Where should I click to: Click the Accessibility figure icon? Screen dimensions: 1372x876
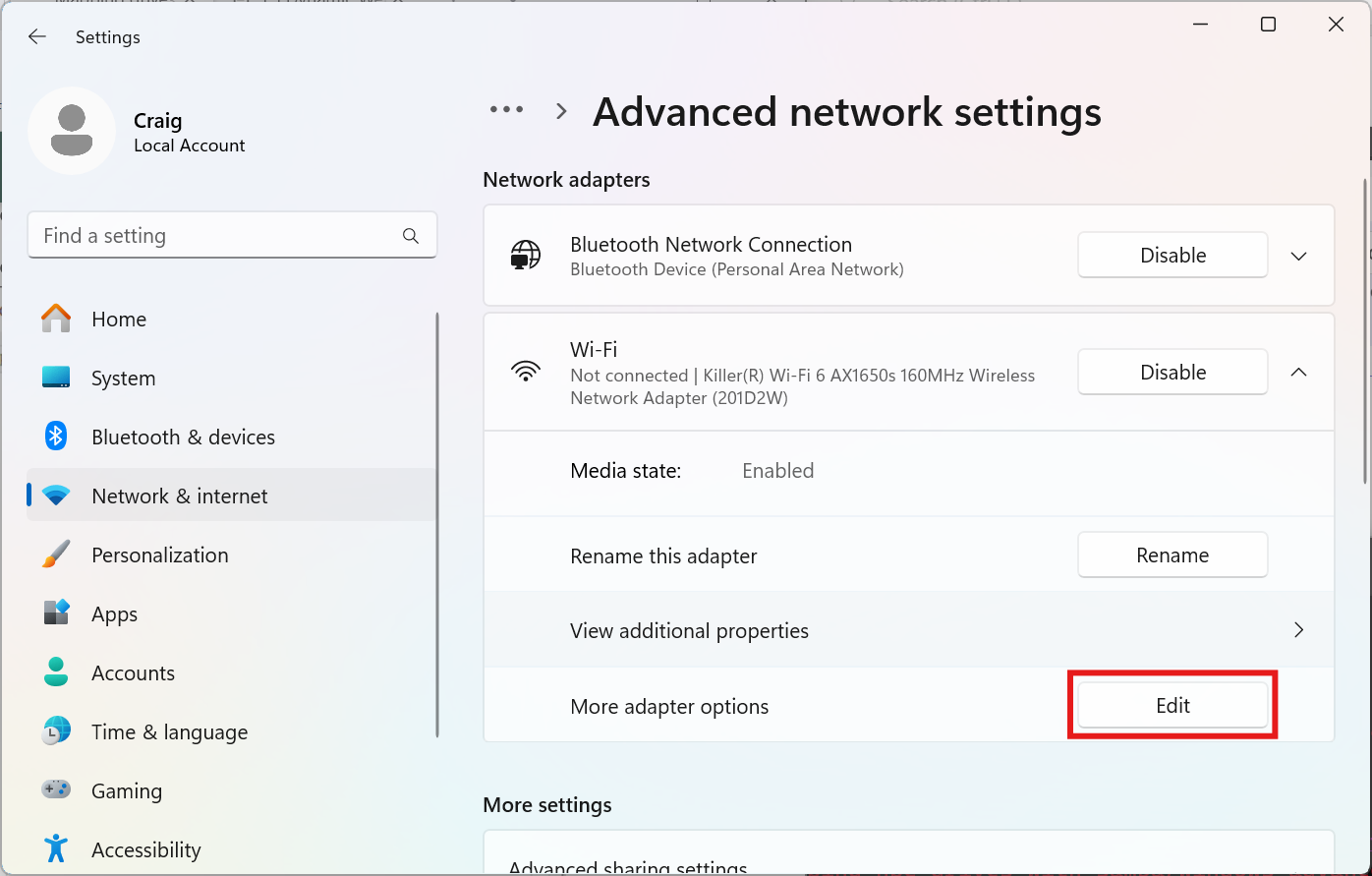[56, 848]
